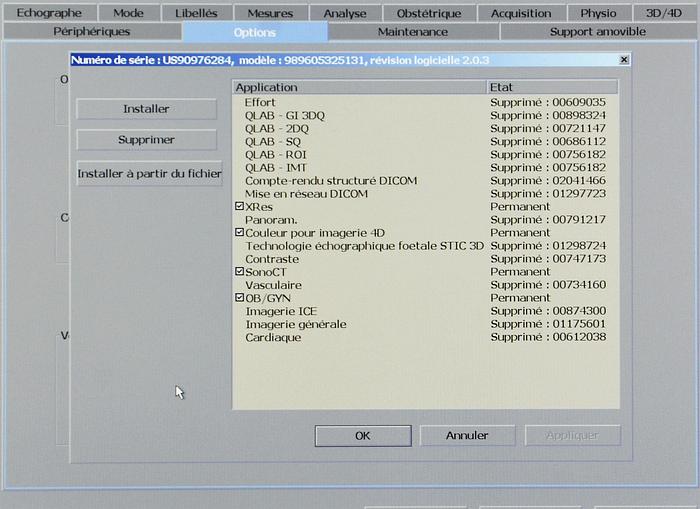This screenshot has width=700, height=509.
Task: Cancel using the Annuler button
Action: click(x=467, y=436)
